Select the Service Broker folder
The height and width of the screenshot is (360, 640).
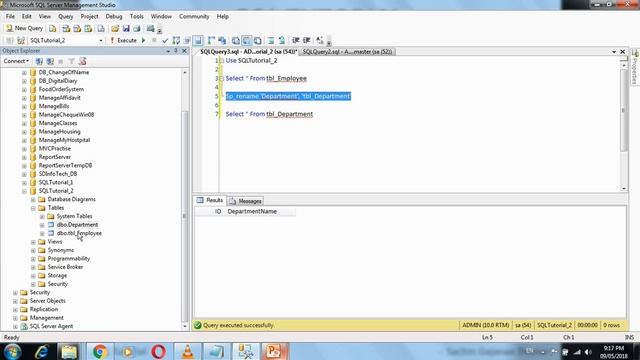pyautogui.click(x=65, y=267)
